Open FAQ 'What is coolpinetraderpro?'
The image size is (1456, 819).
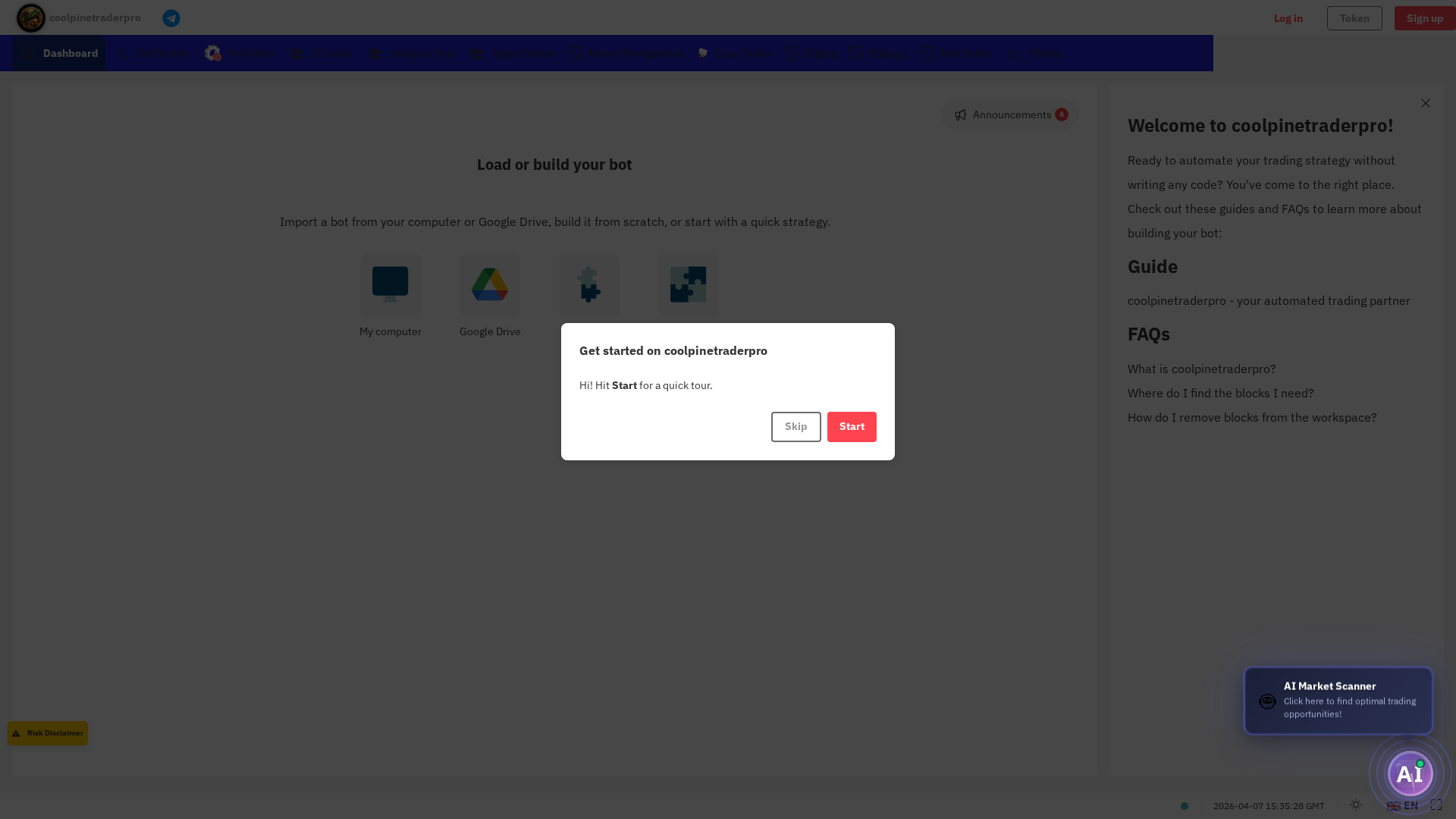tap(1201, 369)
